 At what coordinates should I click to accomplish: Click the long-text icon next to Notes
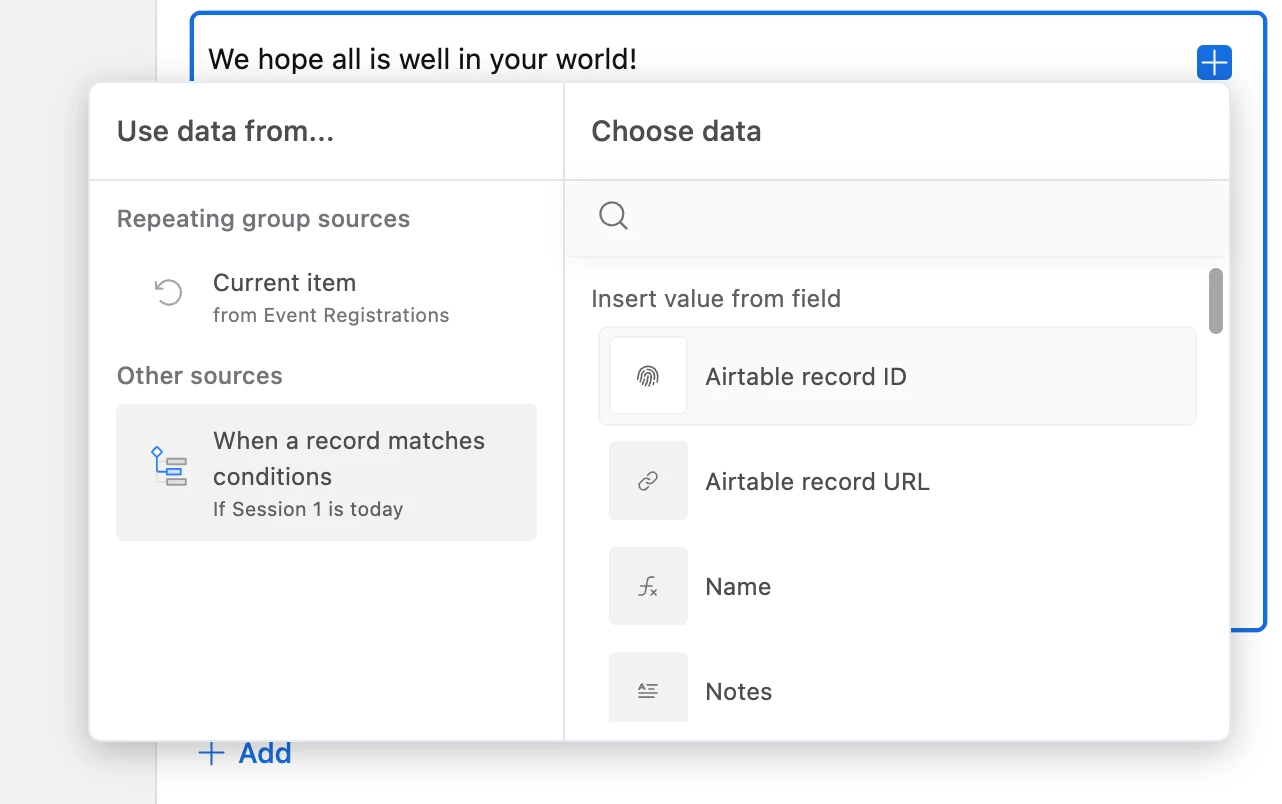[648, 690]
